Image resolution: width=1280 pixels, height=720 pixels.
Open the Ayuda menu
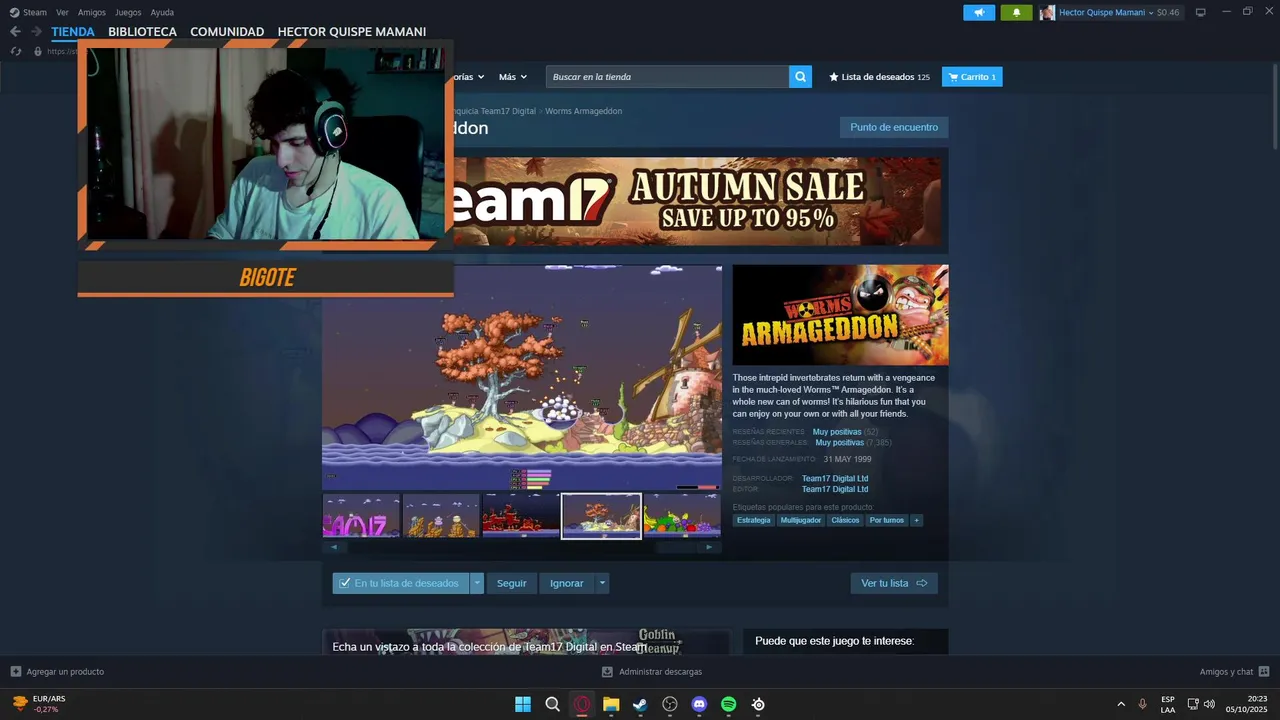tap(162, 12)
